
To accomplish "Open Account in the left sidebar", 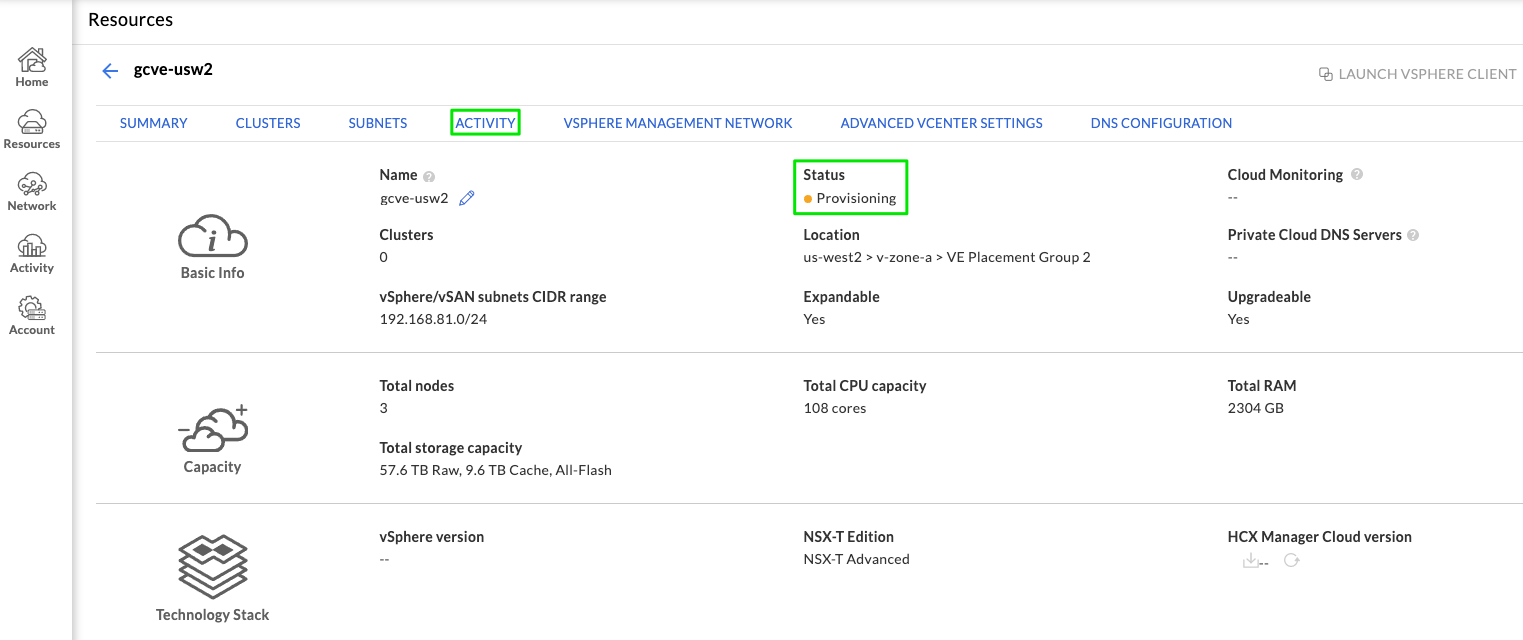I will tap(32, 316).
